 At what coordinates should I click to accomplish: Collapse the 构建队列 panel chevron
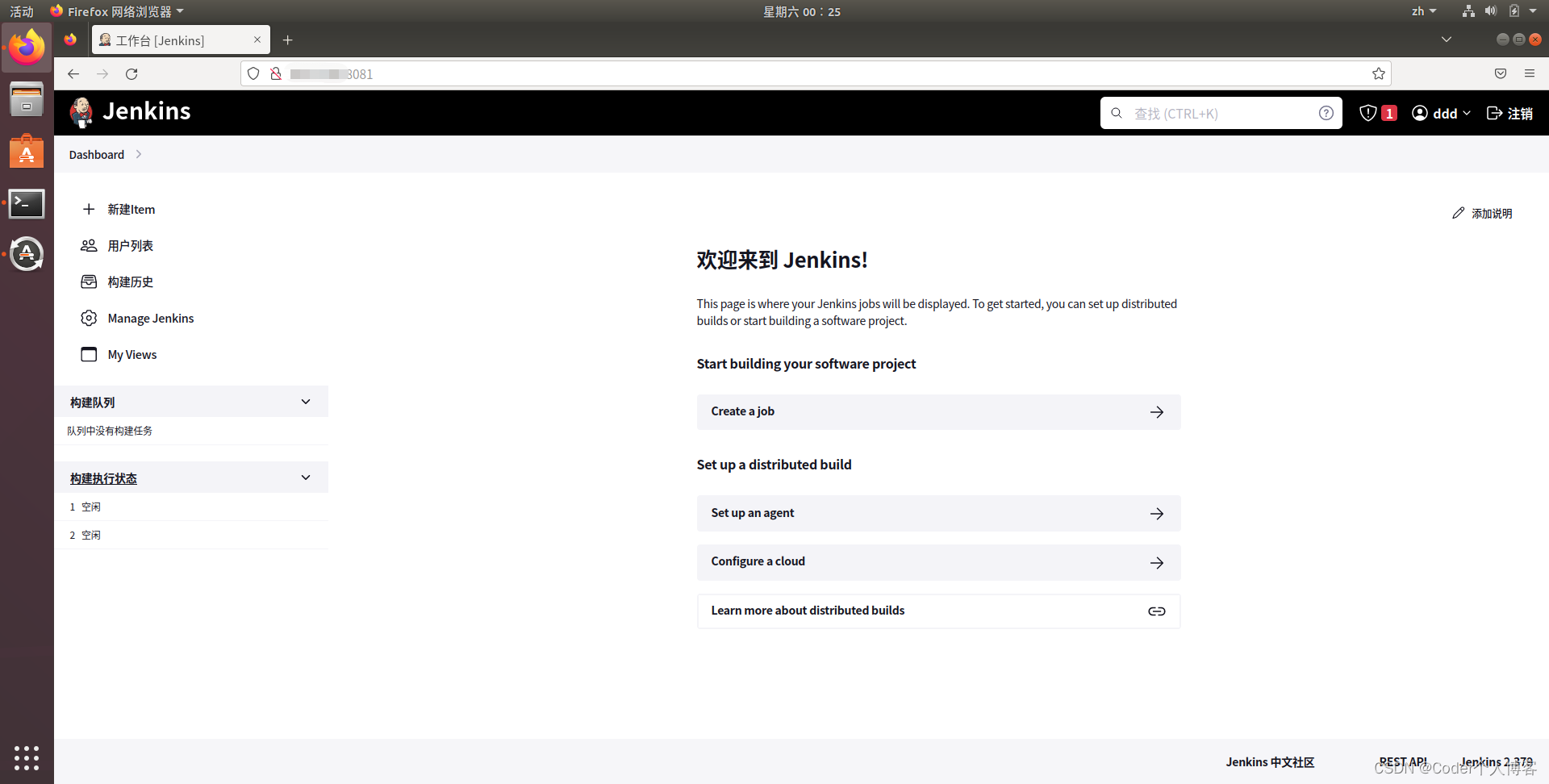[x=306, y=402]
